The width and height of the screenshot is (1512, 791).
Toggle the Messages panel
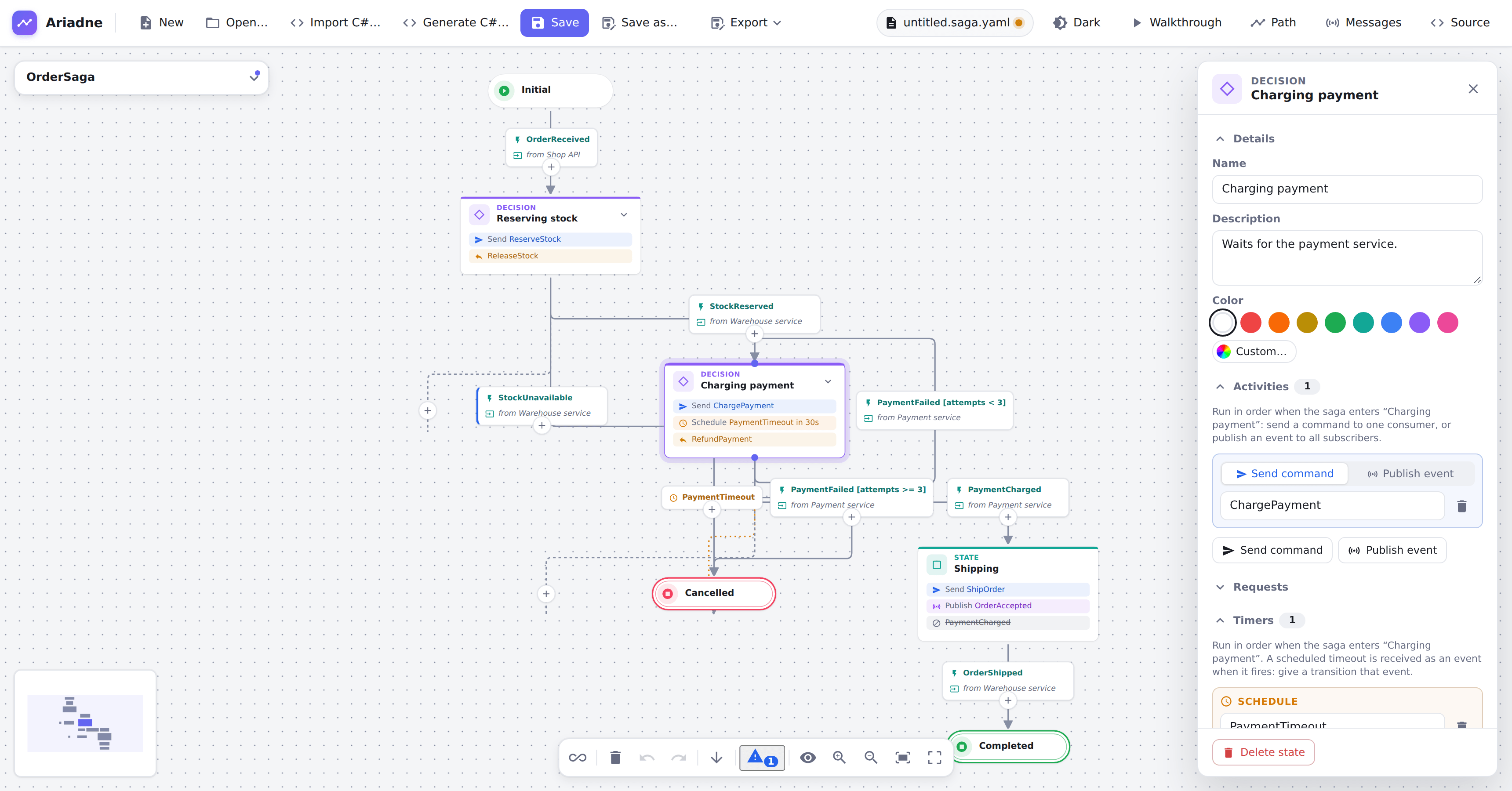pyautogui.click(x=1363, y=22)
